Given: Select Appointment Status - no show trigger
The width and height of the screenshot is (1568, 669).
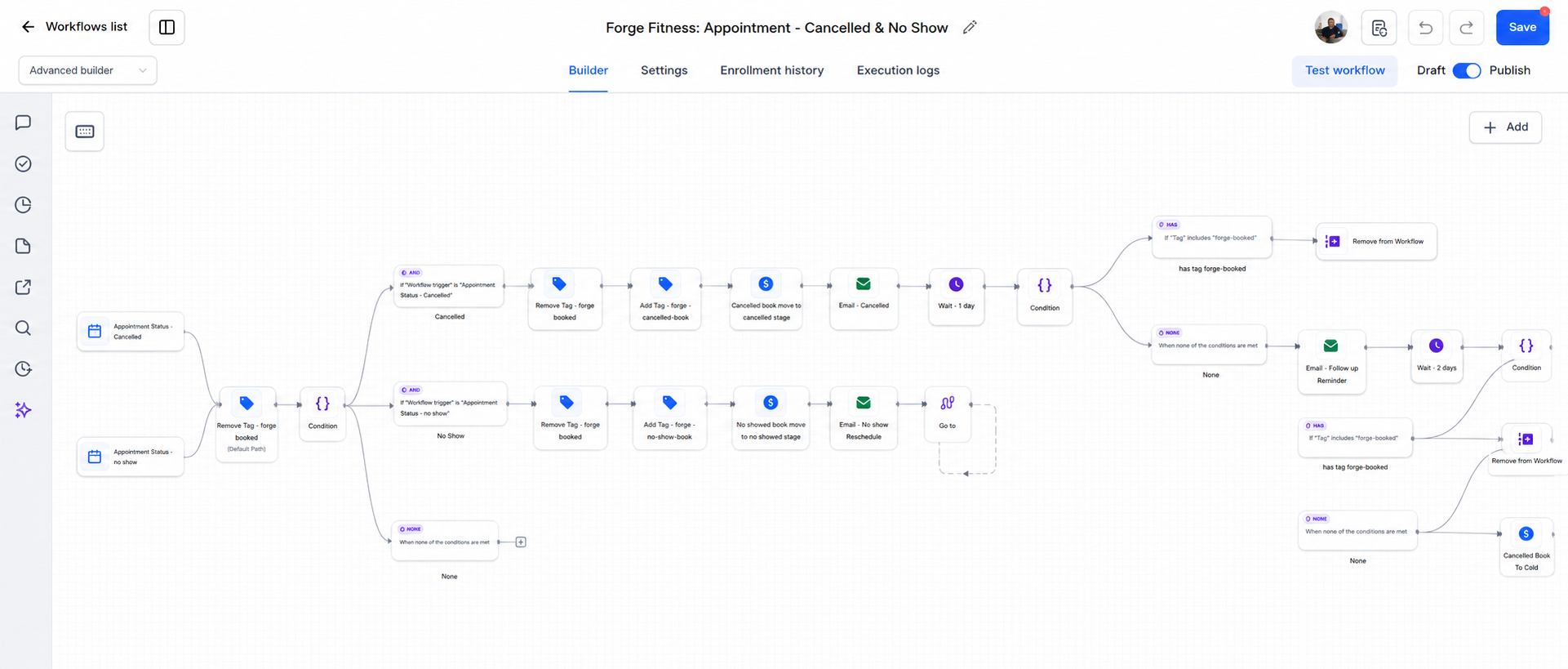Looking at the screenshot, I should [131, 457].
